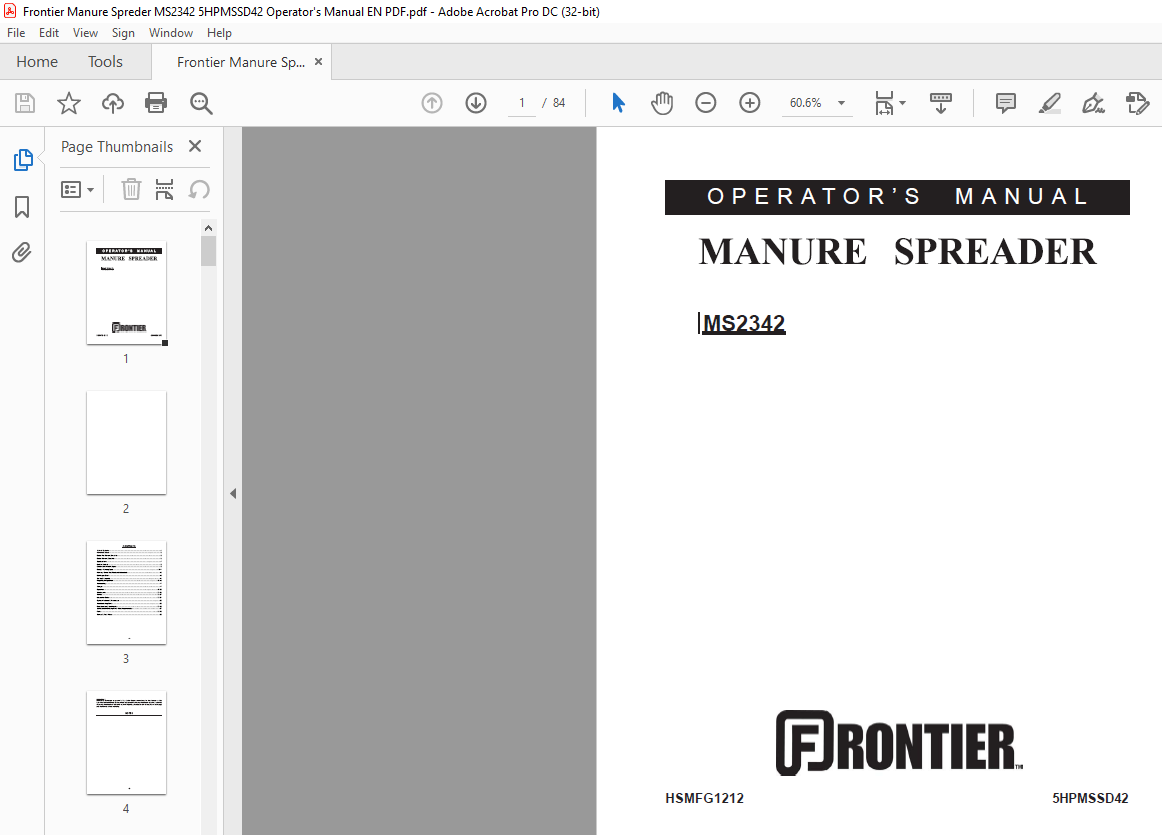Click the stamp and pen icon
Viewport: 1162px width, 835px height.
click(1138, 103)
